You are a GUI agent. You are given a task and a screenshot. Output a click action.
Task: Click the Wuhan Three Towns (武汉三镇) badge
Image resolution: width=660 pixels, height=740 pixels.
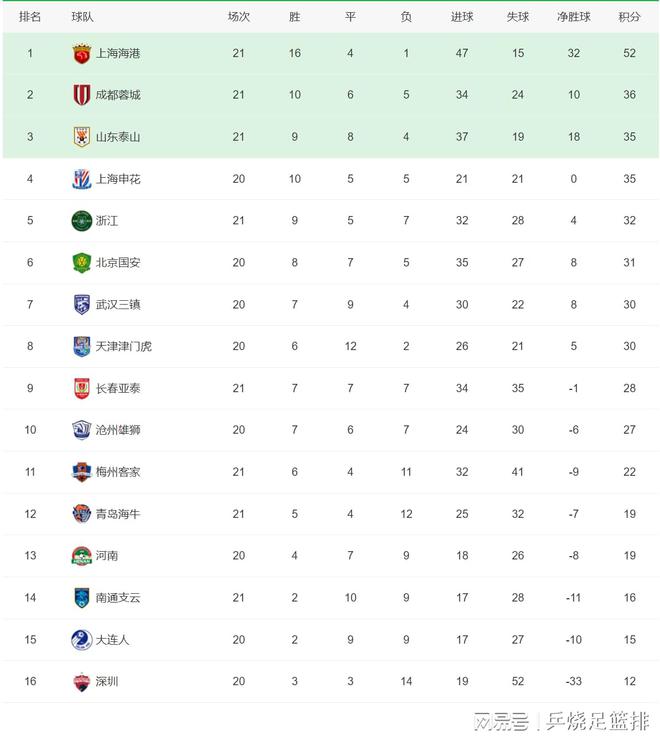coord(81,305)
